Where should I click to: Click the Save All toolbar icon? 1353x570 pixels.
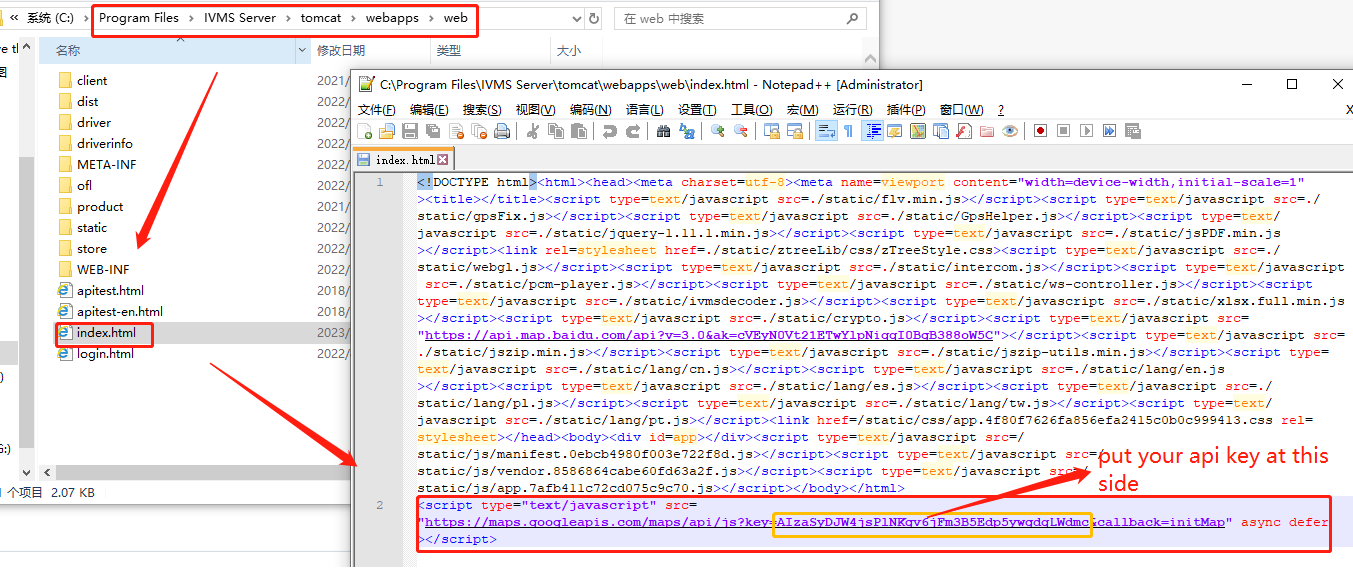pyautogui.click(x=433, y=131)
